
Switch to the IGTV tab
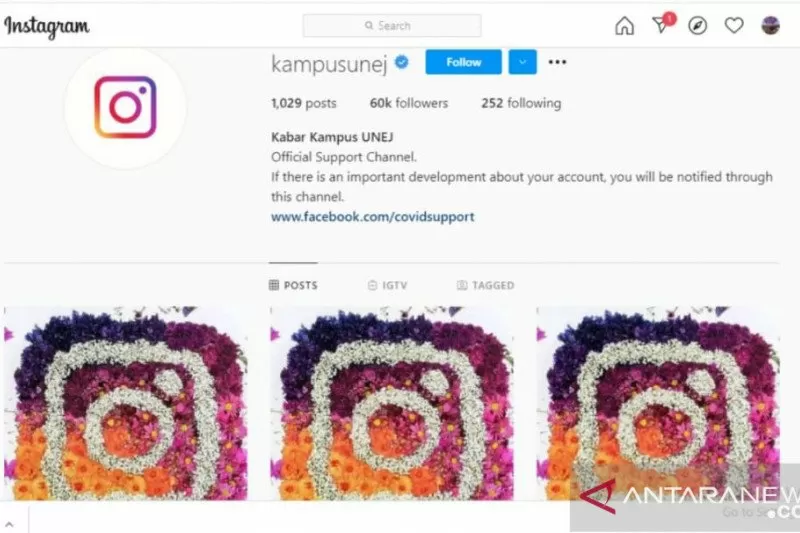pos(388,285)
